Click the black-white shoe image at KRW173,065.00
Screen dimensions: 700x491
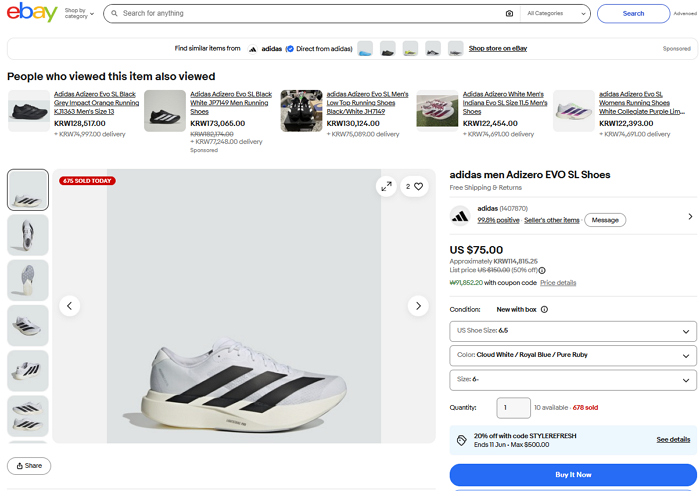tap(165, 111)
